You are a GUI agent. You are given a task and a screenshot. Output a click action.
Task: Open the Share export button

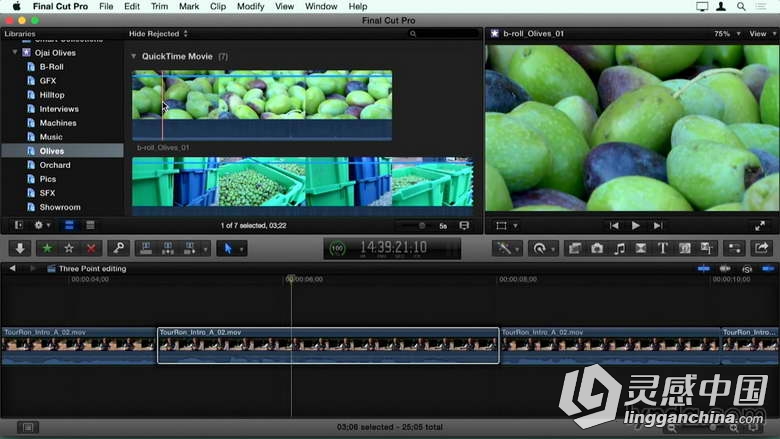(x=761, y=248)
